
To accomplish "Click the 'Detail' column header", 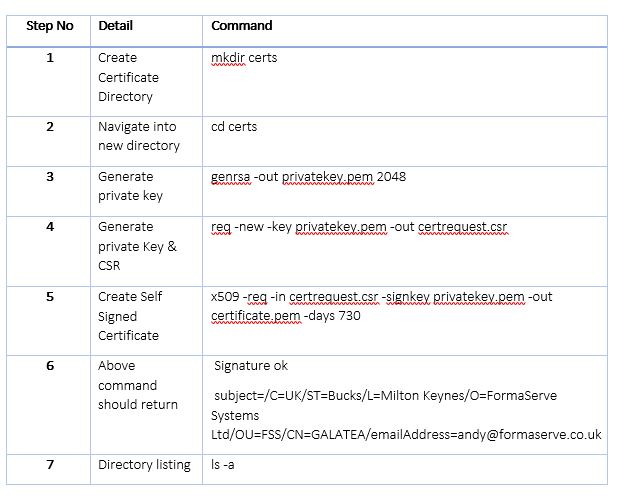I will (115, 26).
